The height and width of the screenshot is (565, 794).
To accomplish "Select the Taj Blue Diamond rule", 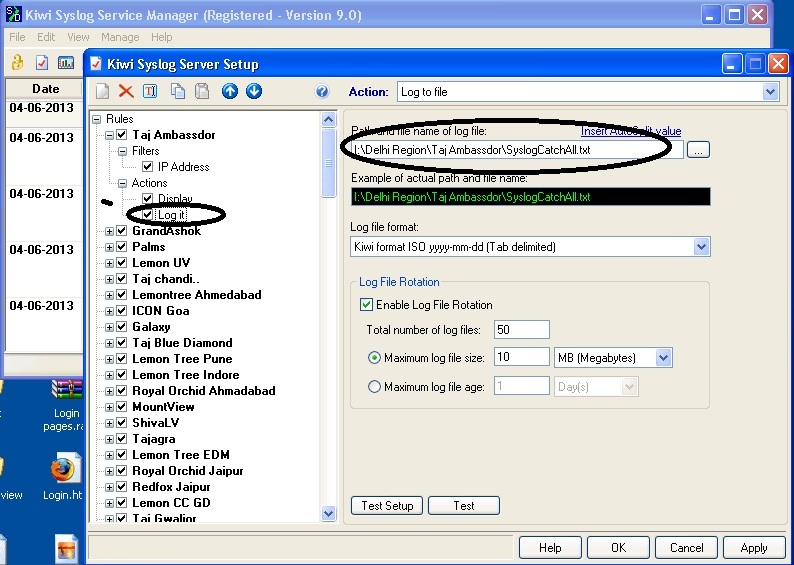I will point(182,343).
